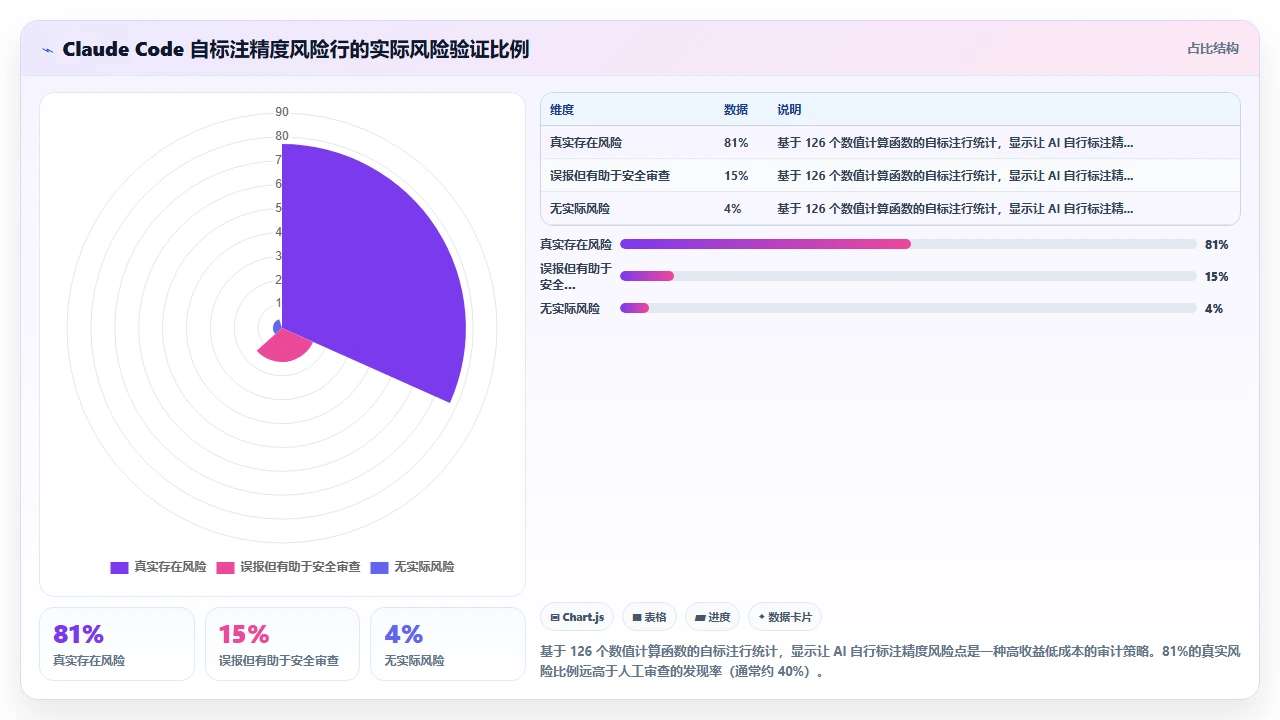This screenshot has width=1280, height=720.
Task: Click the 无实际风险 4% progress bar
Action: coord(908,308)
